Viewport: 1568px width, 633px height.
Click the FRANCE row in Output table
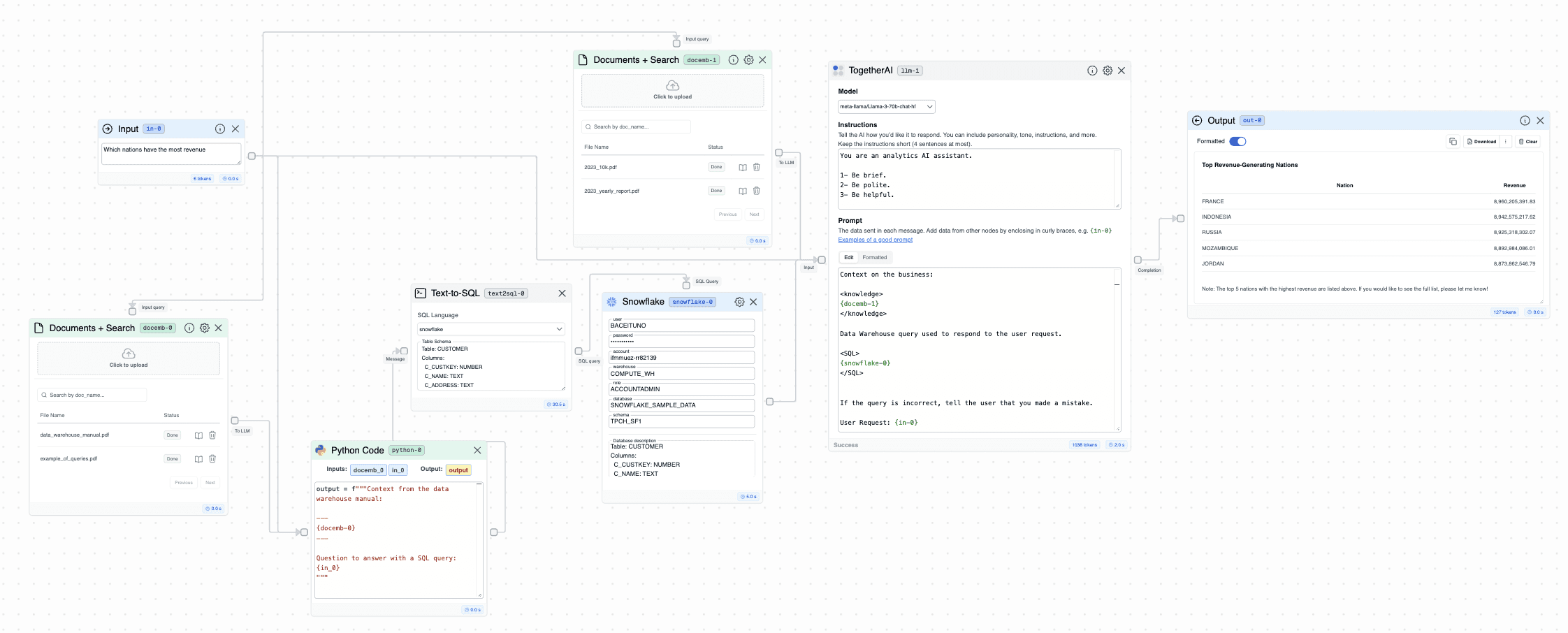(1368, 201)
